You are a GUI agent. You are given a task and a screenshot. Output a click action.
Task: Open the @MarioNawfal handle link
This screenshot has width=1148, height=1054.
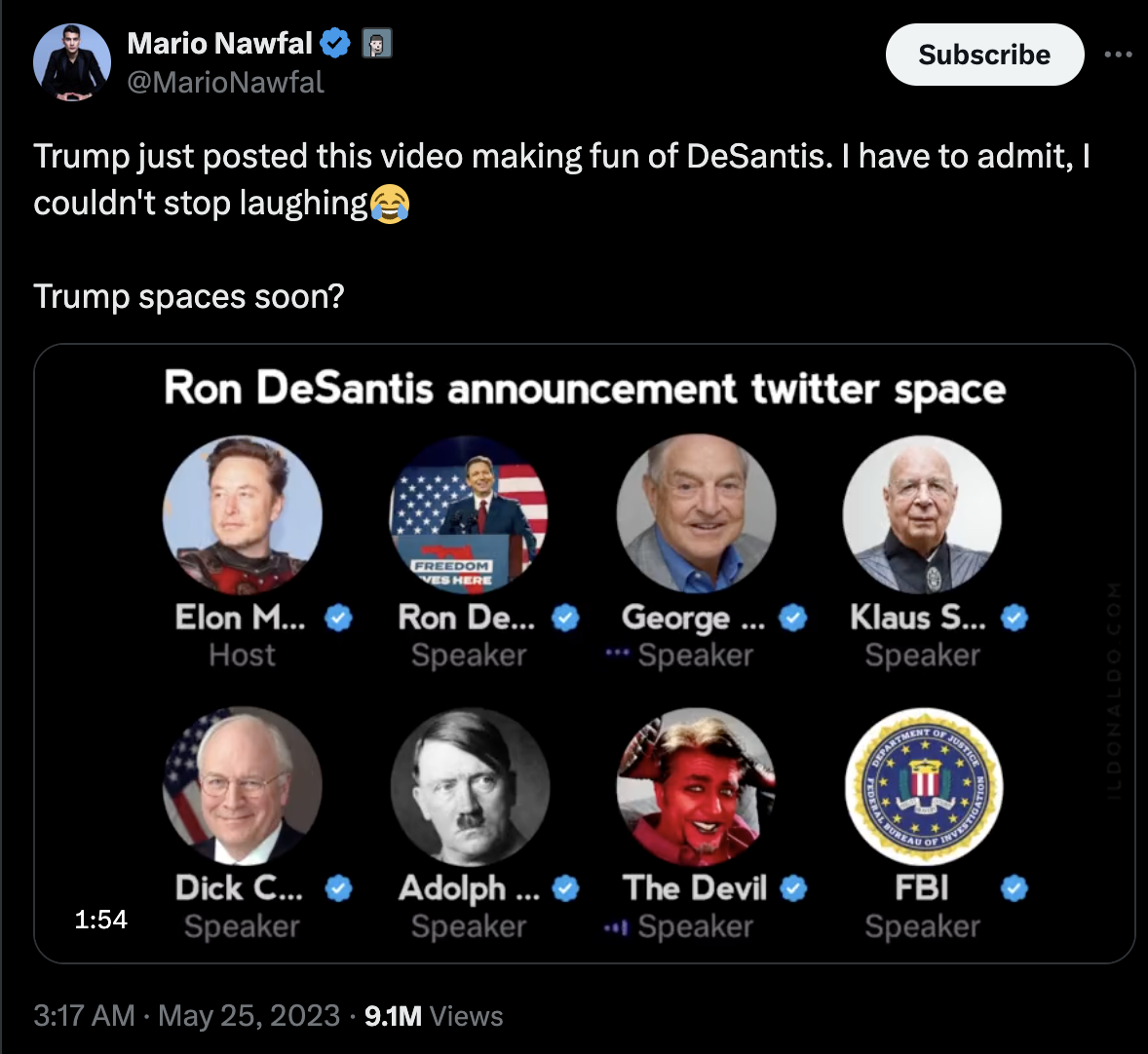point(225,82)
